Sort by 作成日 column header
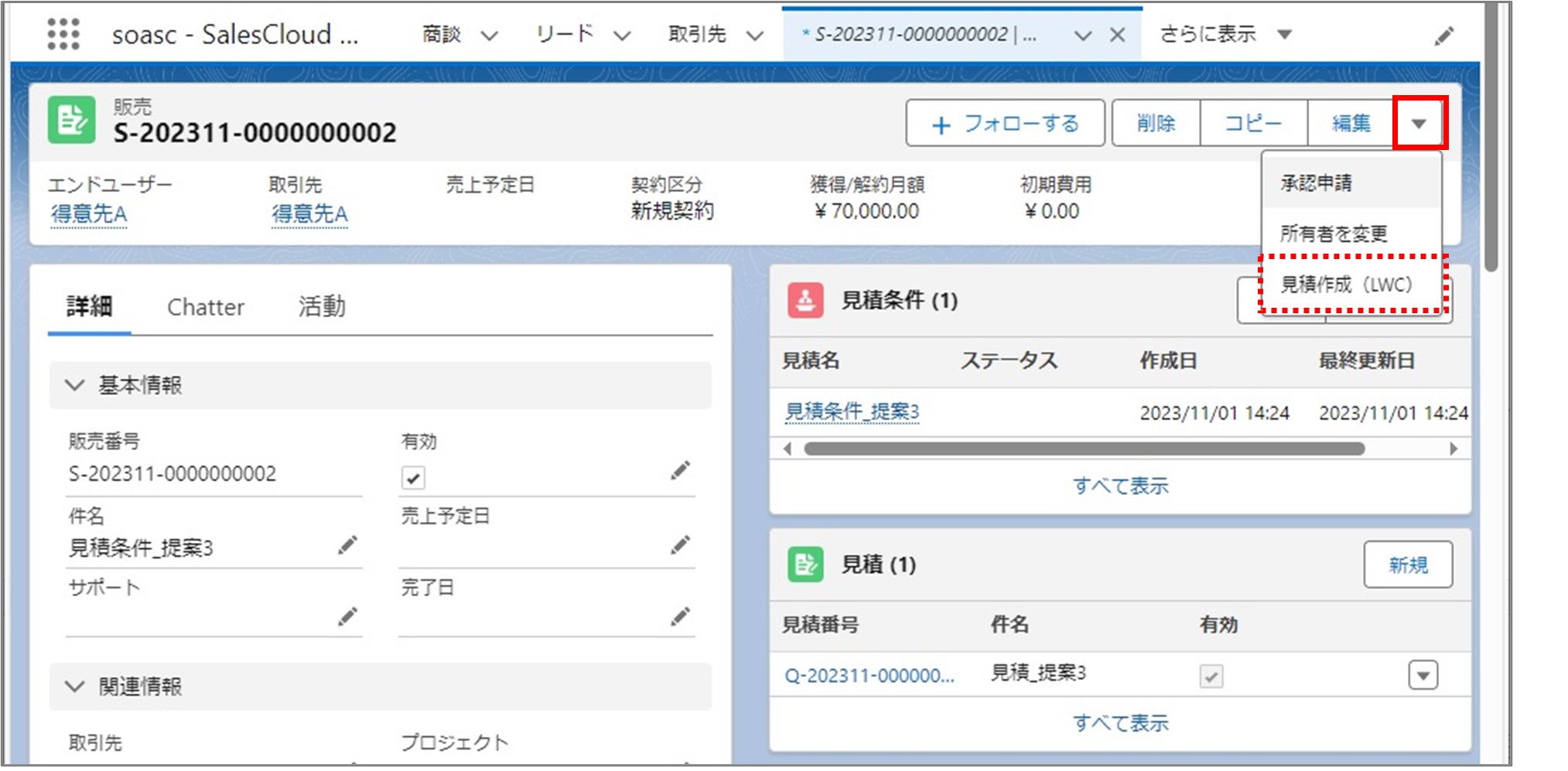1568x771 pixels. coord(1168,360)
